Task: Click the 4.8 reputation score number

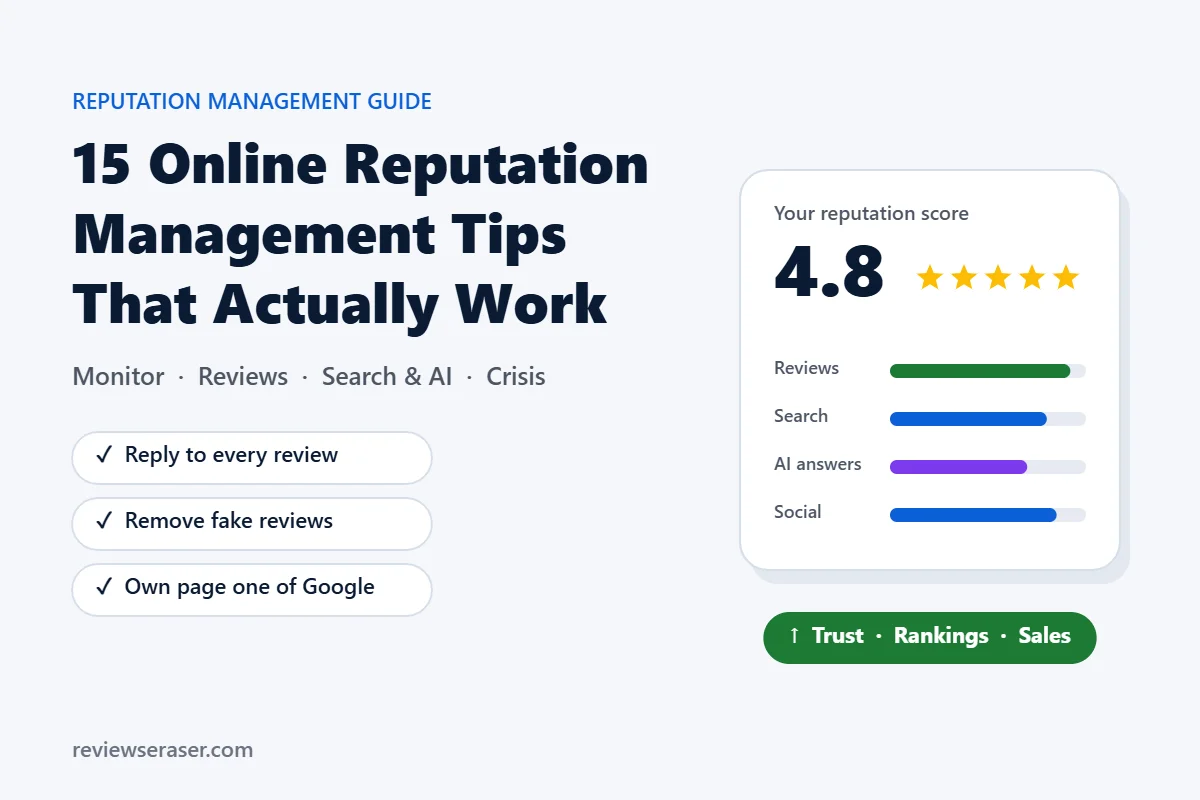Action: coord(830,273)
